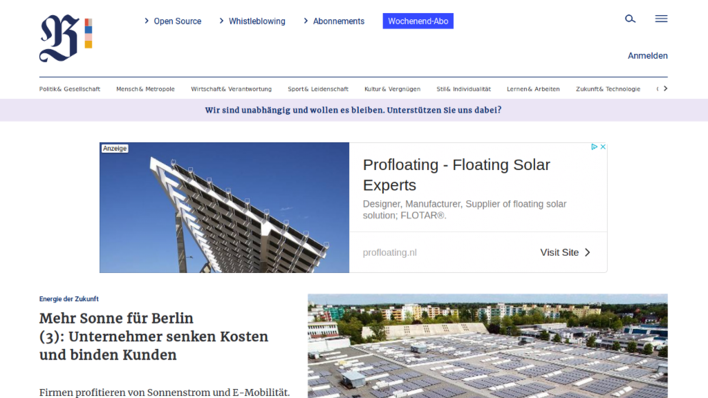Click the solar panel ad image

(x=224, y=207)
